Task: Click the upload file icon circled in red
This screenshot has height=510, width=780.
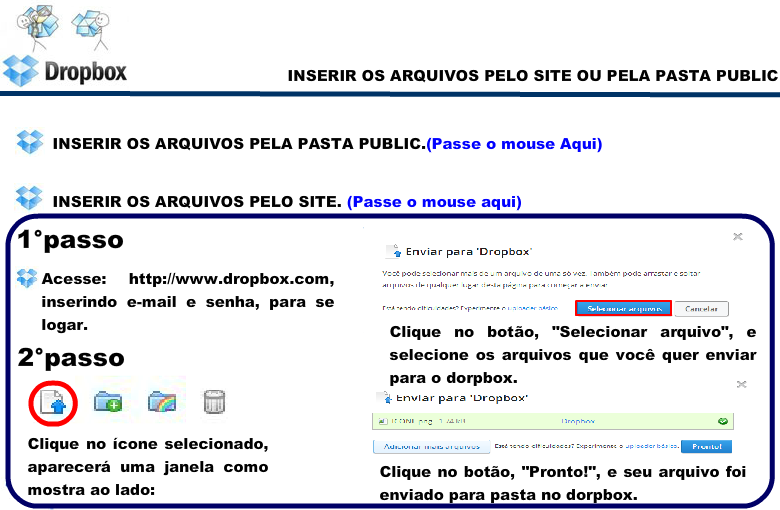Action: pyautogui.click(x=53, y=403)
